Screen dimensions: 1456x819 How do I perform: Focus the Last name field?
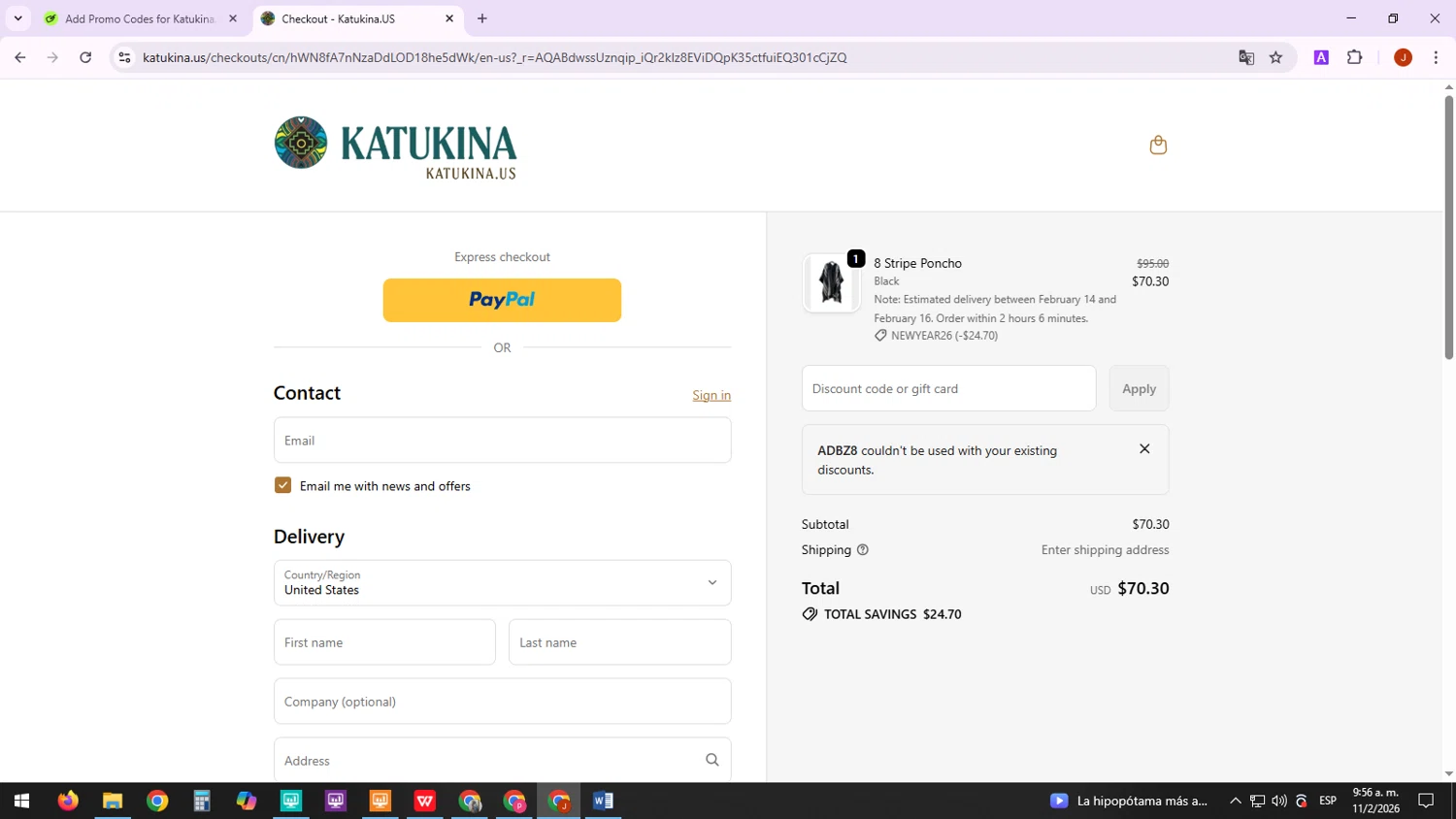pyautogui.click(x=620, y=642)
